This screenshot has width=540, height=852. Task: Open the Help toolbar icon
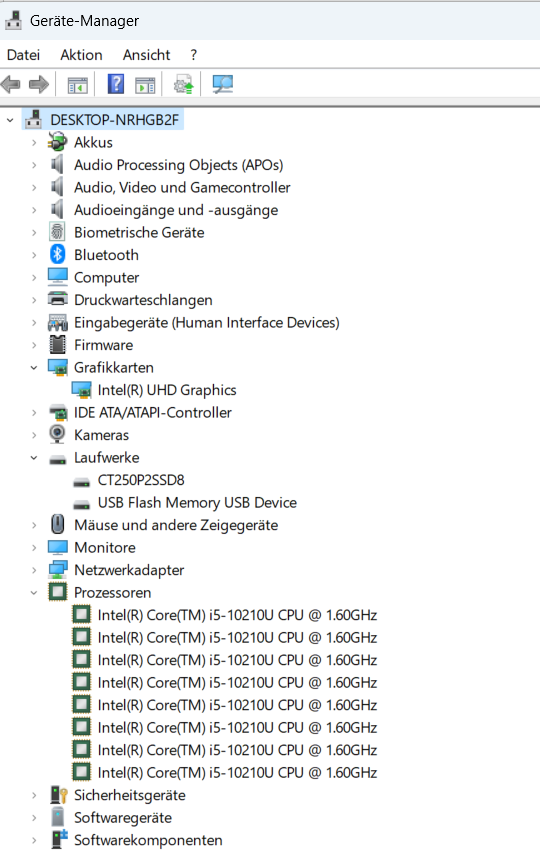116,84
